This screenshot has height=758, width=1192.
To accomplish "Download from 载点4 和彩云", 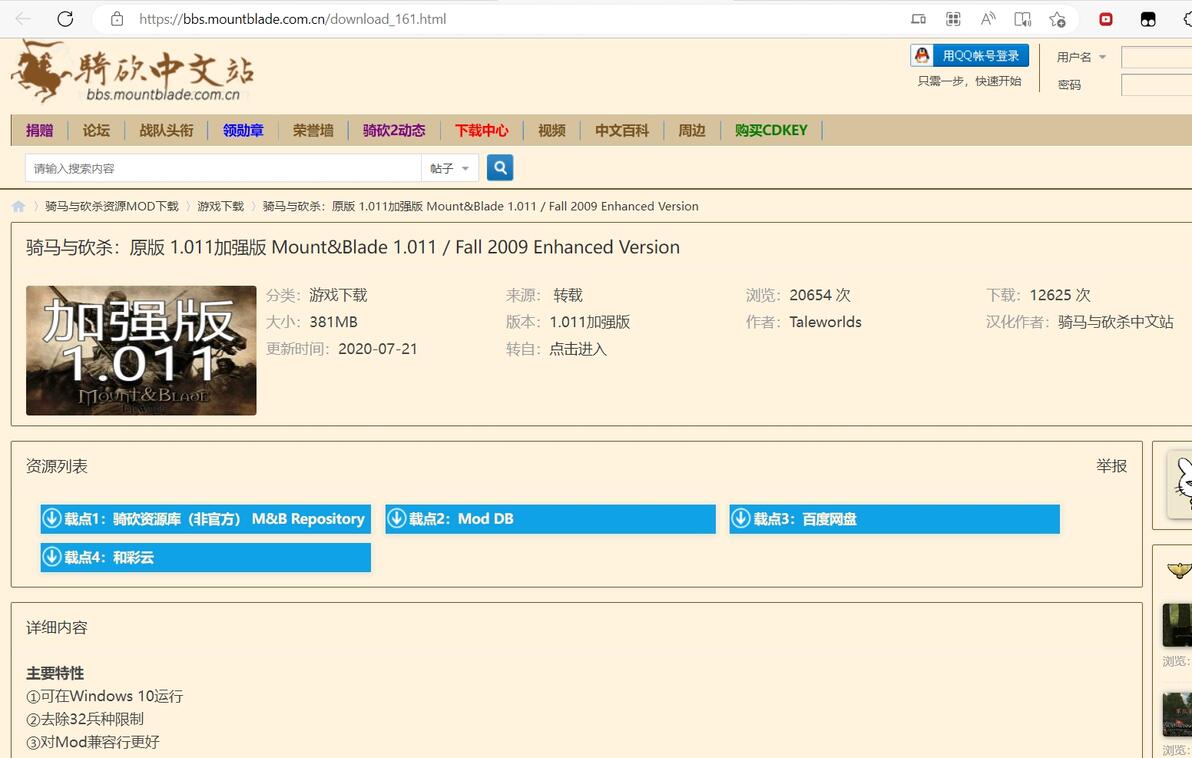I will (x=205, y=557).
